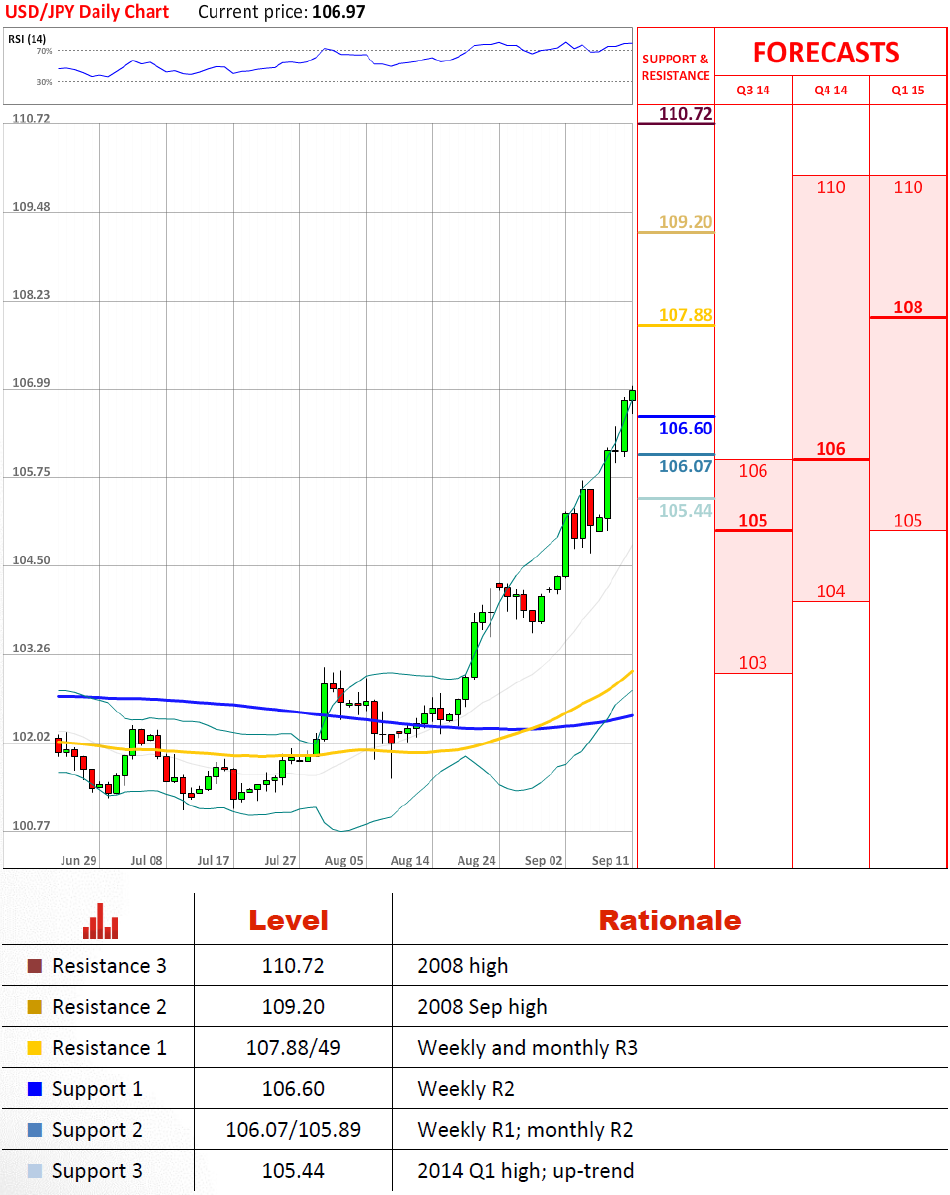Click the 107.88/49 level cell
This screenshot has width=950, height=1195.
(293, 1048)
